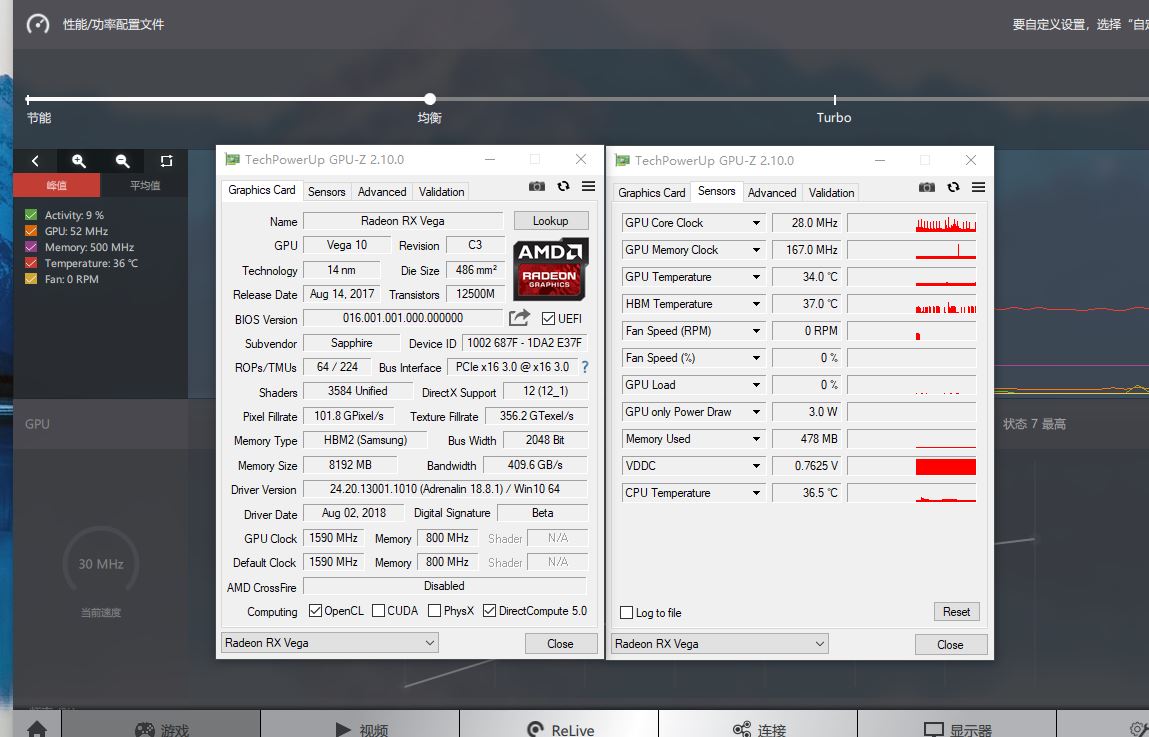The height and width of the screenshot is (737, 1149).
Task: Open the Radeon RX Vega selector in Sensors window
Action: click(720, 644)
